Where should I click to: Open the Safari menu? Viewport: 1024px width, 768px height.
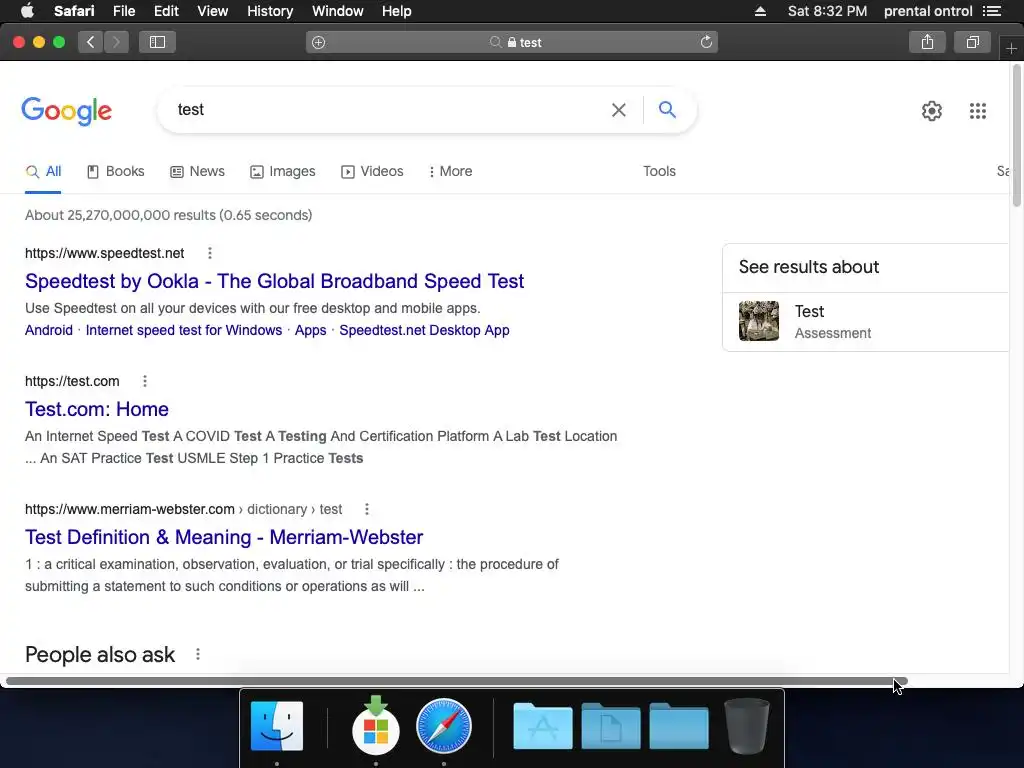point(74,11)
